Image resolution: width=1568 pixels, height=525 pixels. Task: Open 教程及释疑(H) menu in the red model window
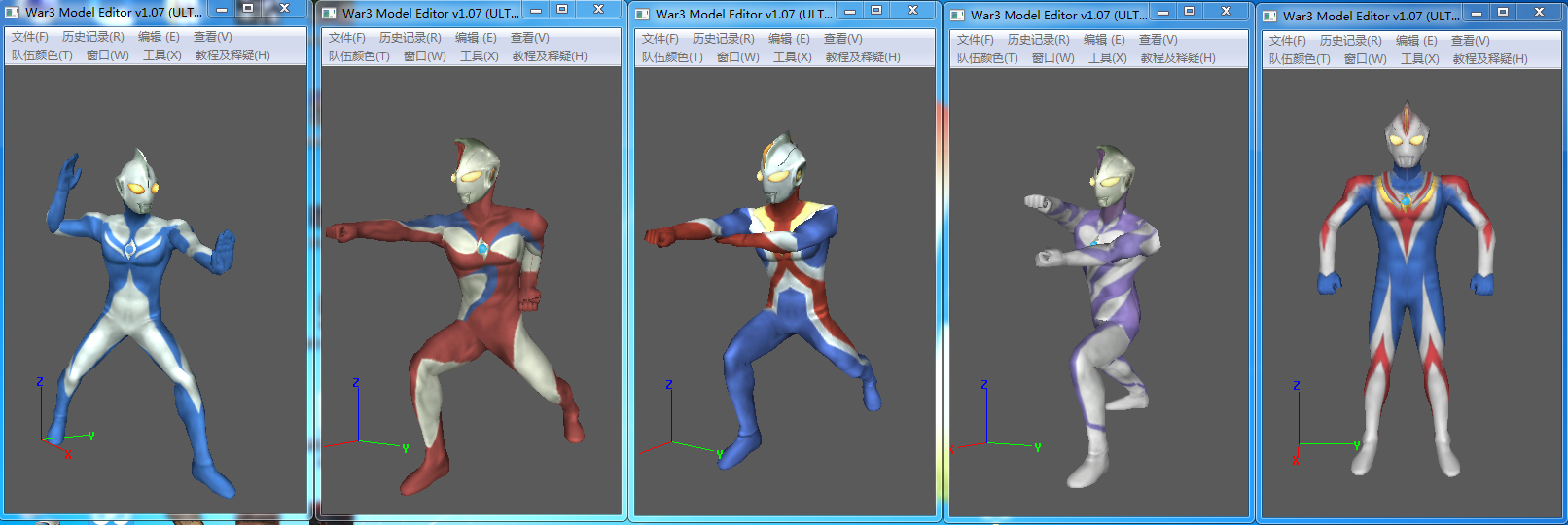pos(550,56)
